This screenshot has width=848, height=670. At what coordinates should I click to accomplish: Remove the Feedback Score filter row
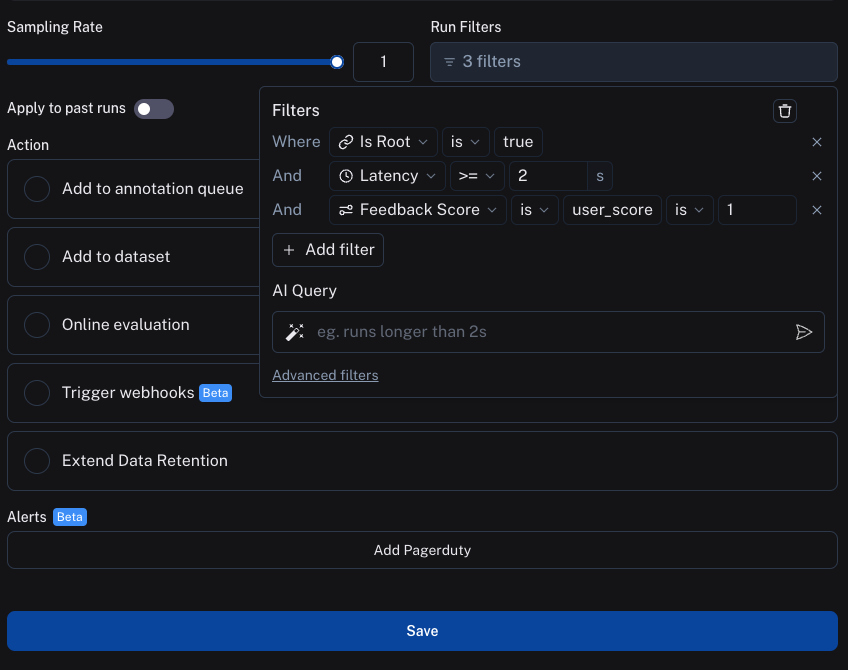[x=816, y=210]
